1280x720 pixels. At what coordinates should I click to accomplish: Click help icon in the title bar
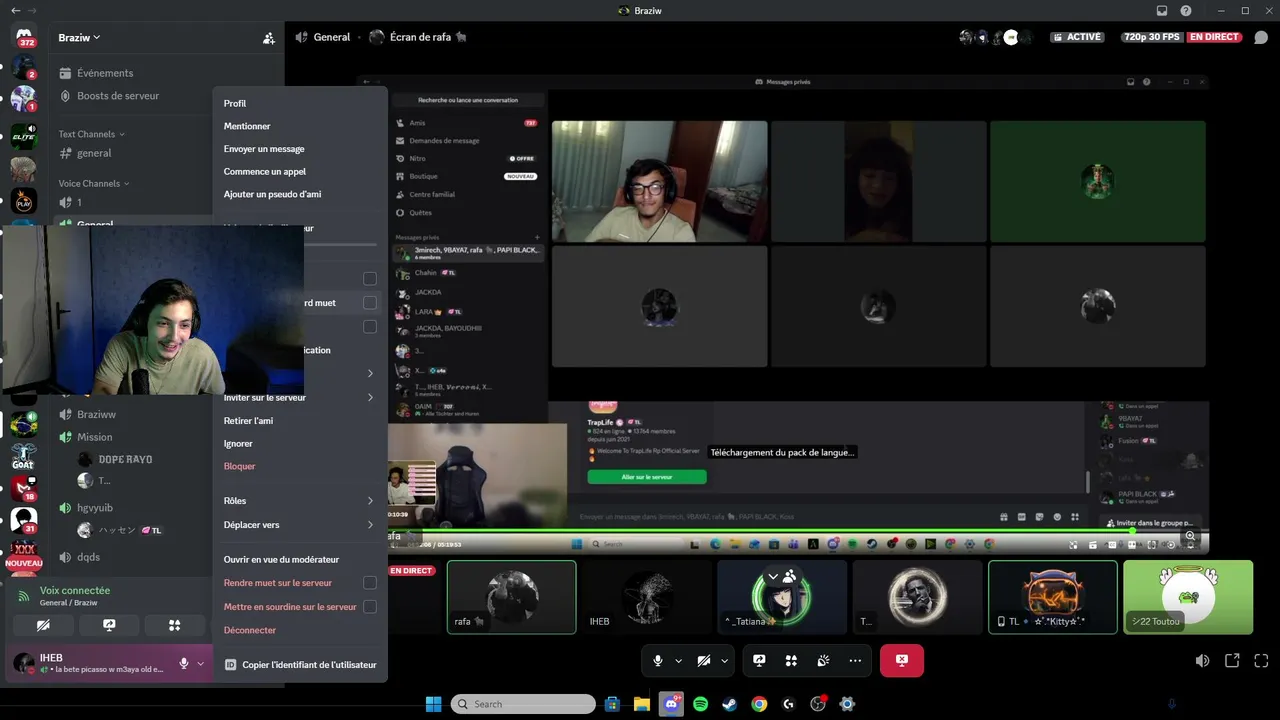pyautogui.click(x=1186, y=10)
